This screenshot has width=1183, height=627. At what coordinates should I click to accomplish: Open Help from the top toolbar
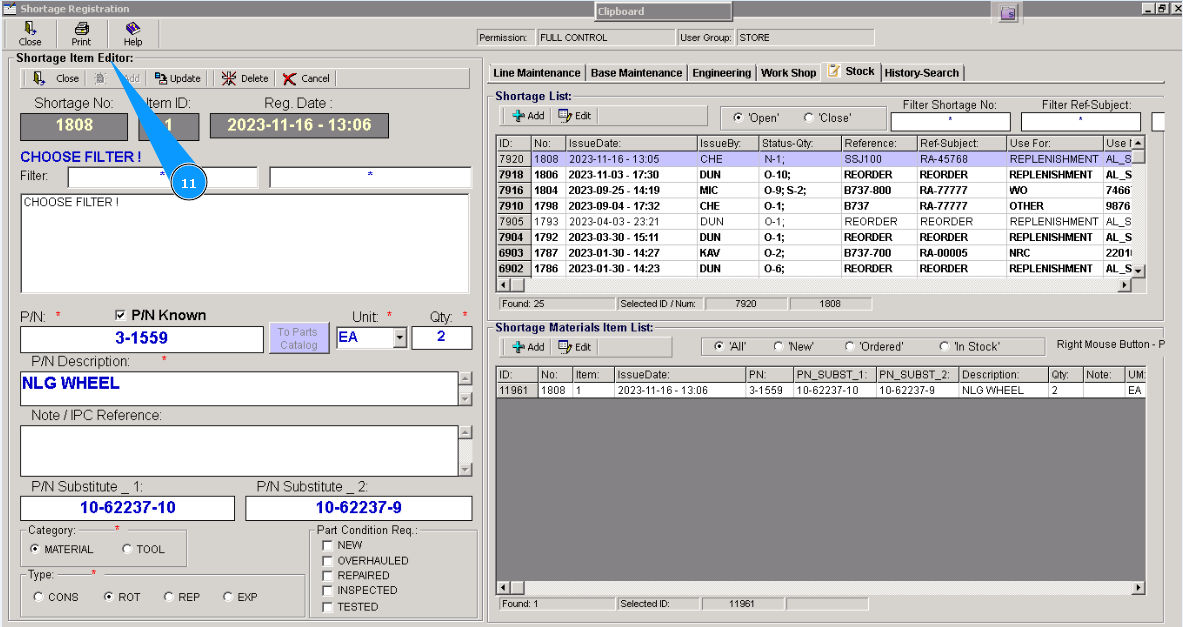(133, 34)
